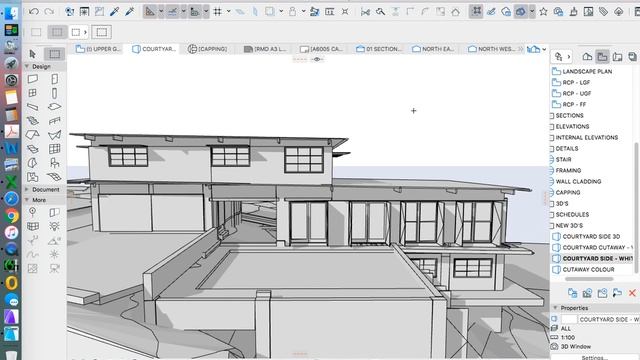Toggle the Guide Lines button
The image size is (640, 360).
pos(150,12)
